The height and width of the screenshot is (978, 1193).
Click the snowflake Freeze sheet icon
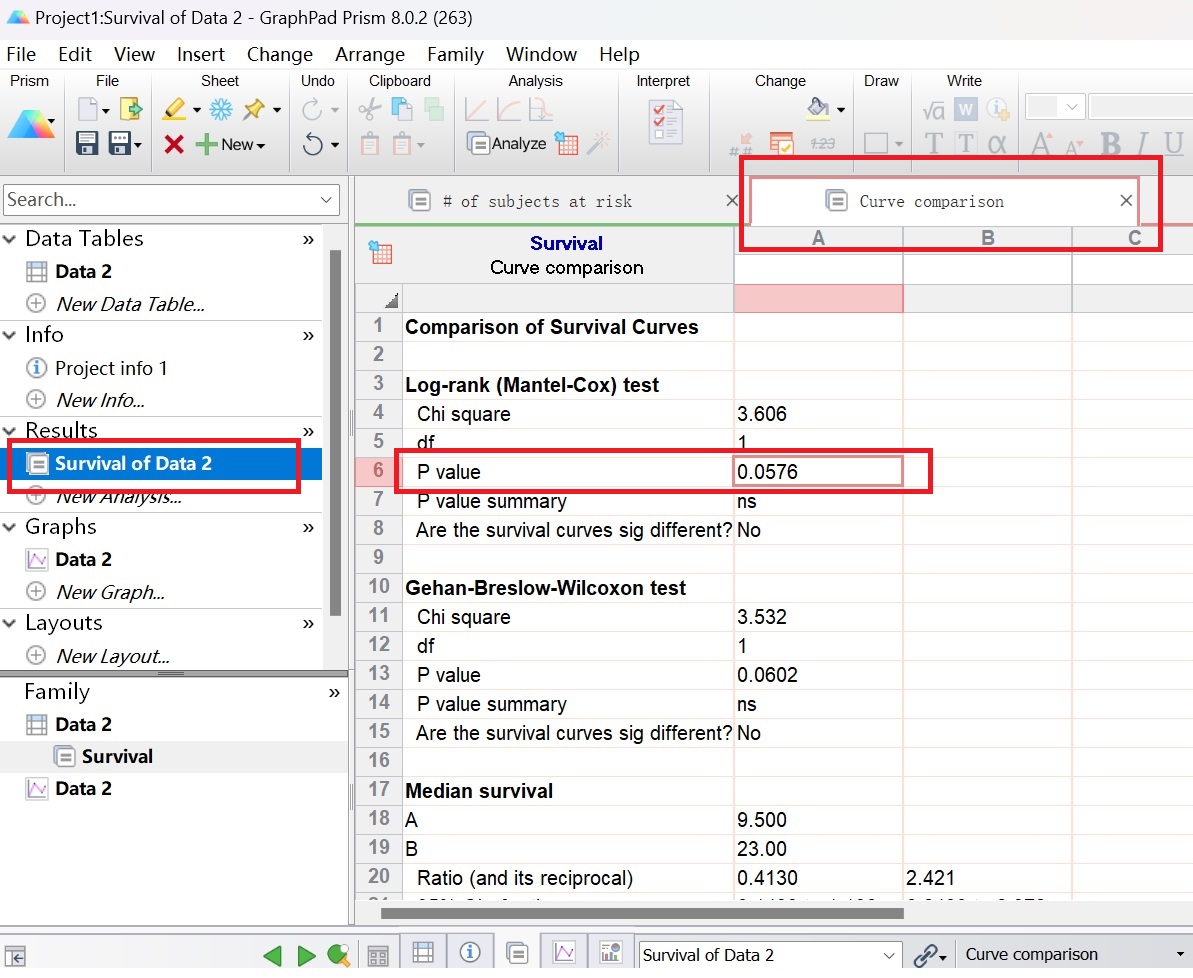pyautogui.click(x=221, y=109)
